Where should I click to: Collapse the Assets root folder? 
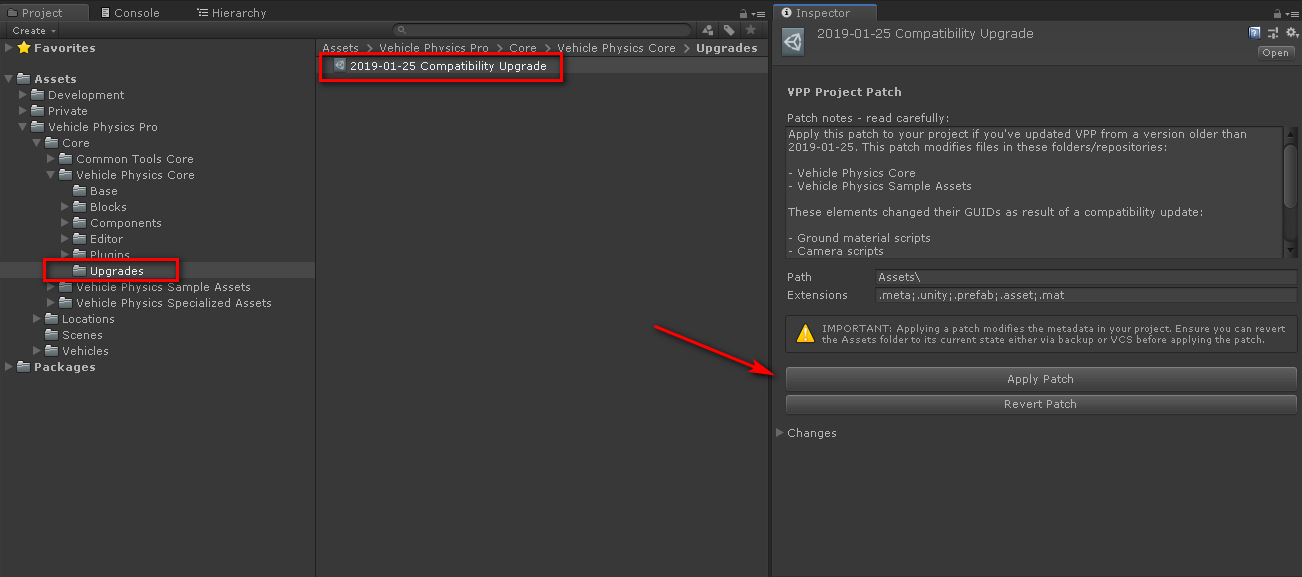coord(9,79)
